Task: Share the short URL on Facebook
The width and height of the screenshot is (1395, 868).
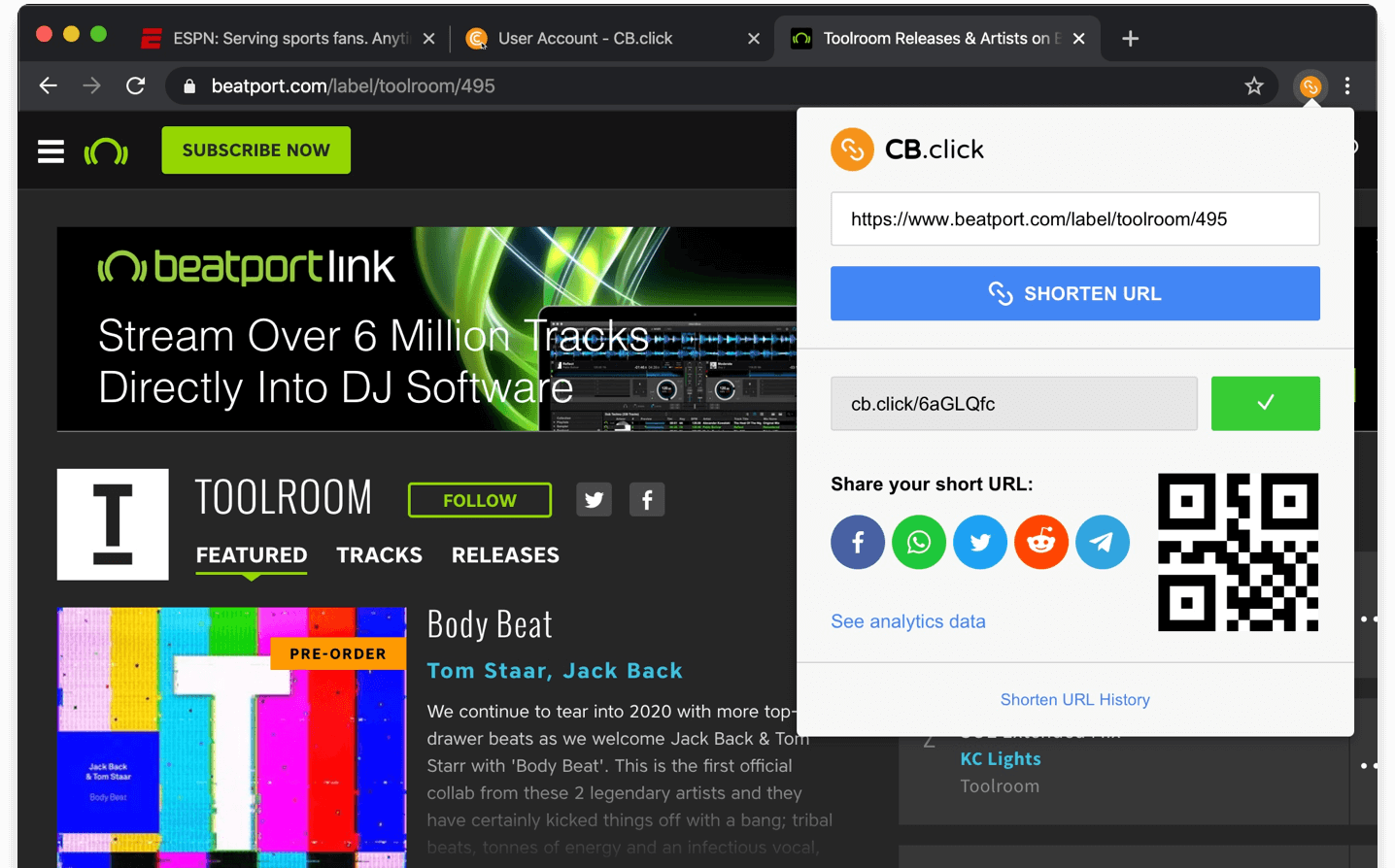Action: (857, 542)
